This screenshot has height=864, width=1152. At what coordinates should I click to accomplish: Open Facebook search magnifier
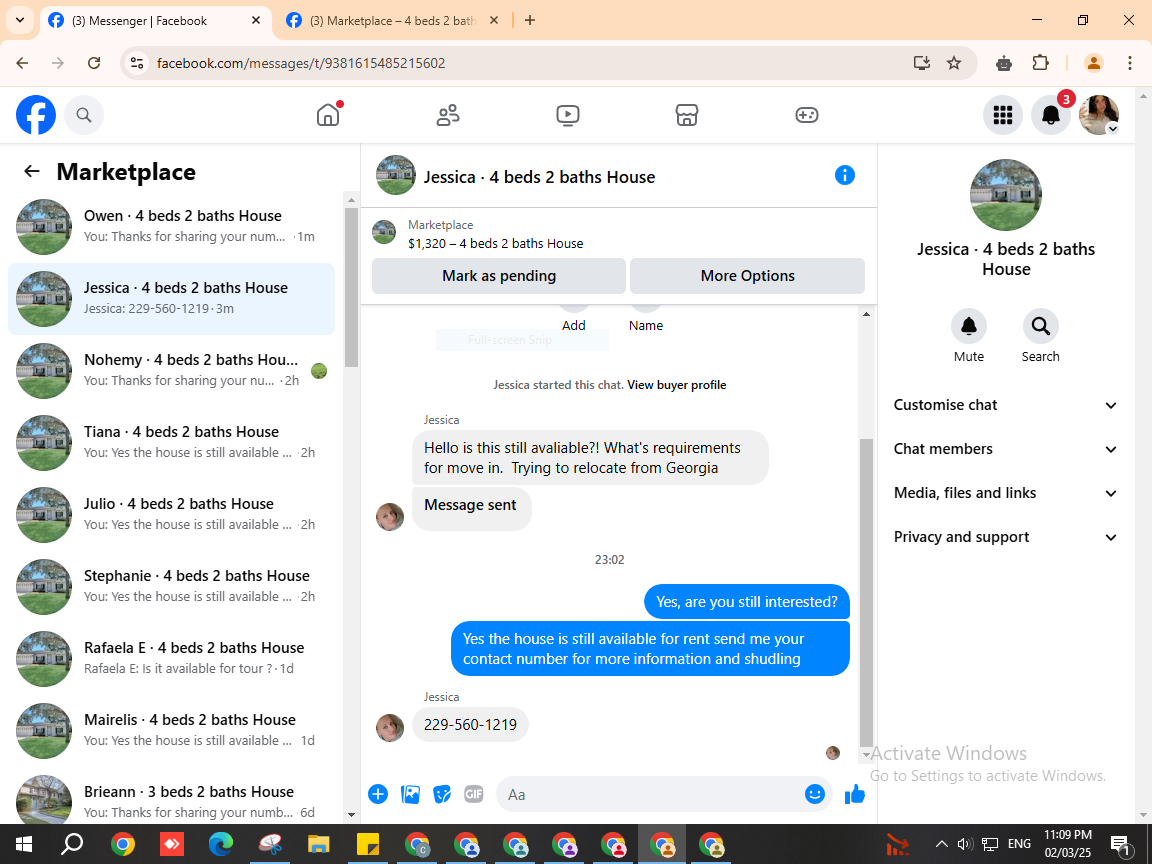(84, 115)
